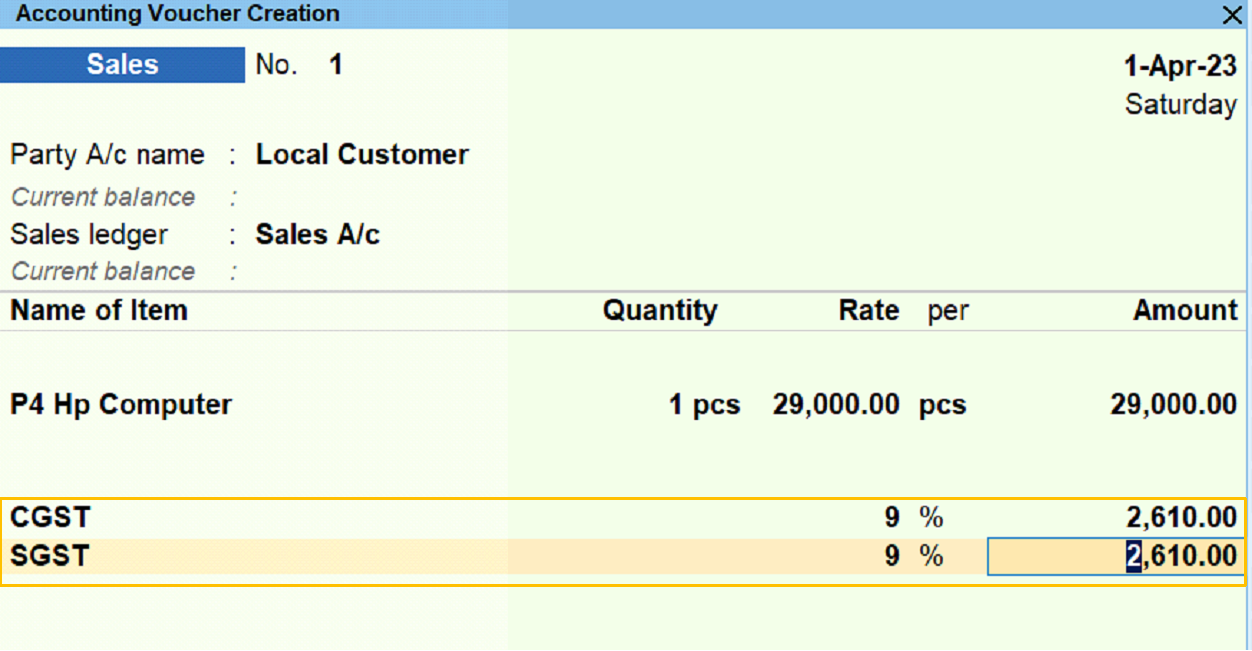Close the Accounting Voucher Creation window
This screenshot has height=651, width=1252.
[x=1231, y=14]
